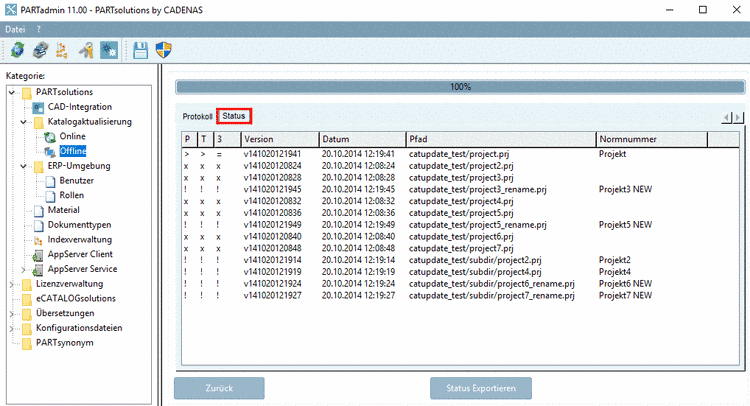Click version v141020120824

coord(272,166)
